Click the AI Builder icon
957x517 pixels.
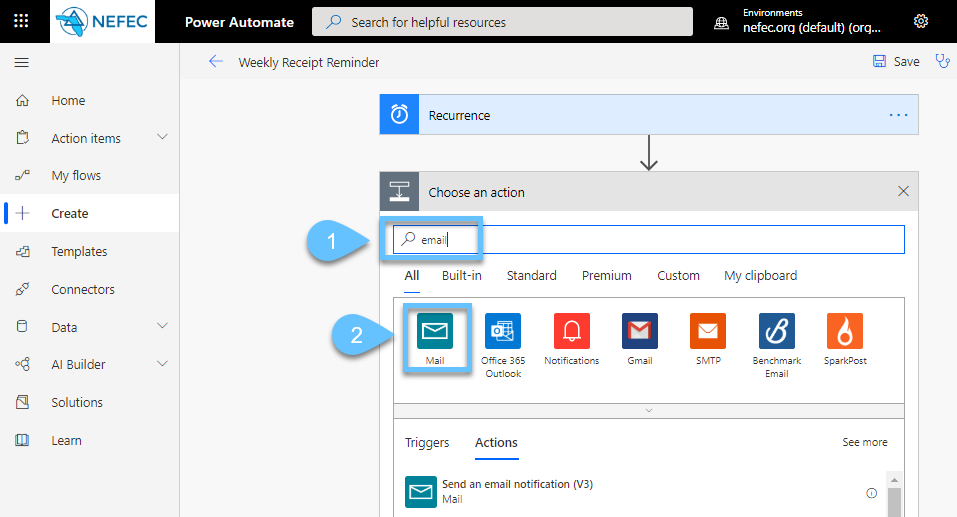click(x=22, y=364)
